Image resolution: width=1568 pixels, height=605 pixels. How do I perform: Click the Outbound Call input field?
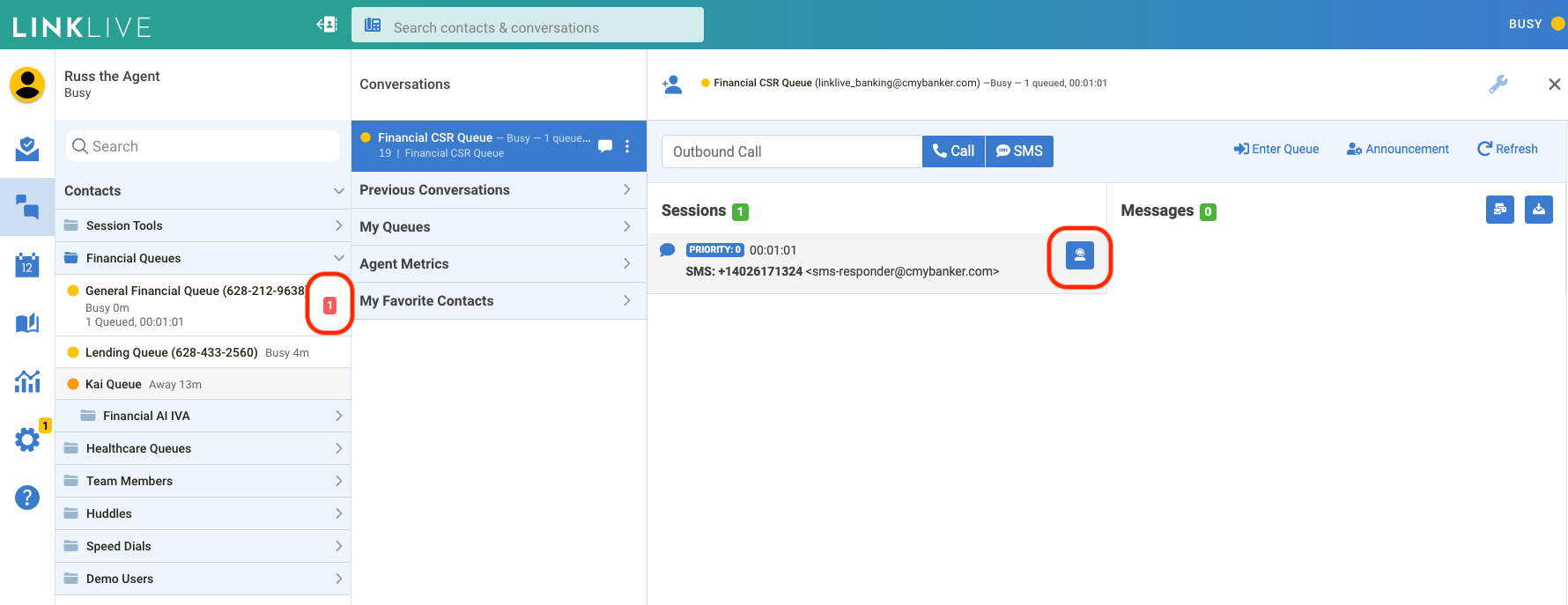791,151
